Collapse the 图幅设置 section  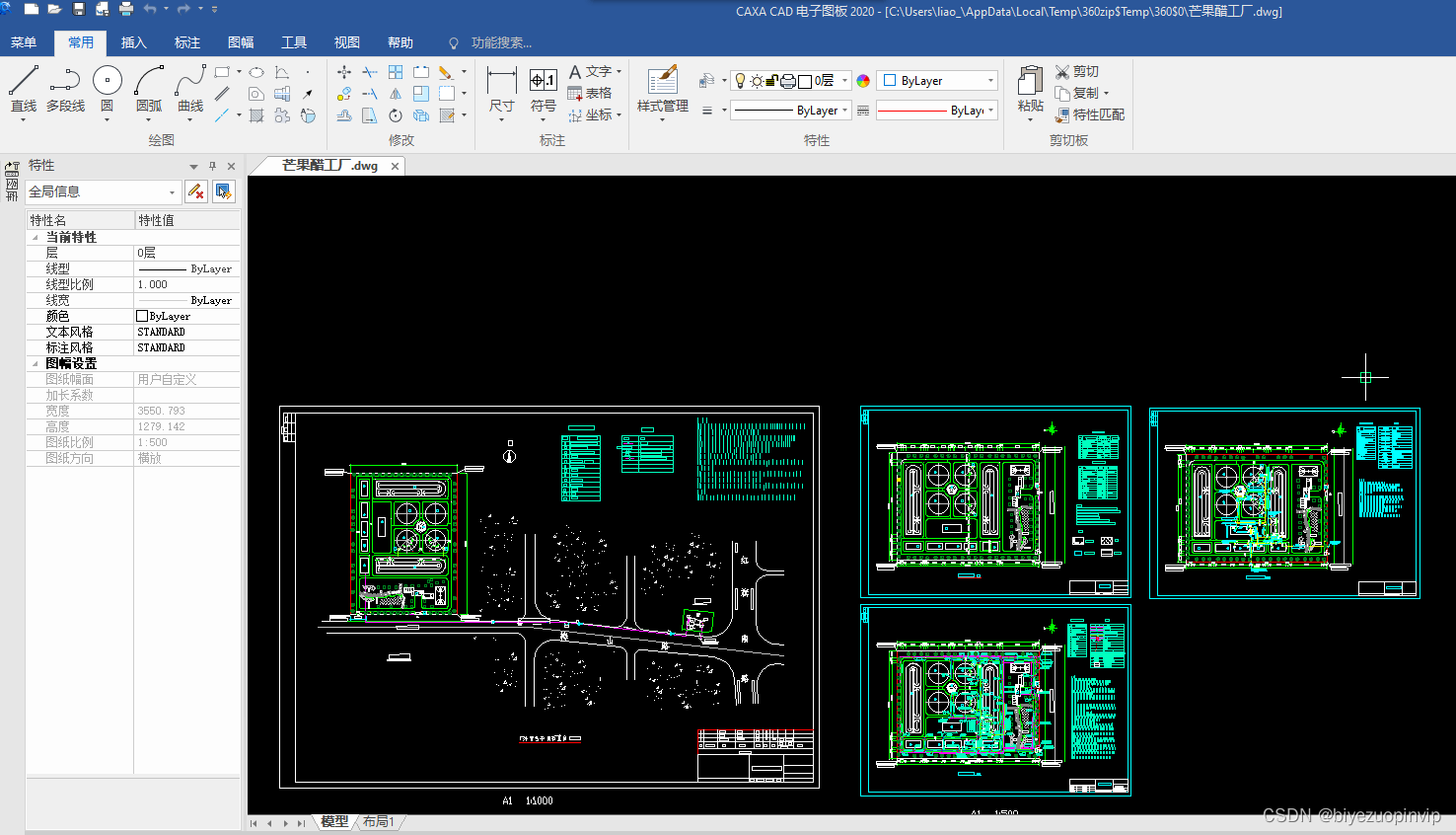(x=36, y=363)
